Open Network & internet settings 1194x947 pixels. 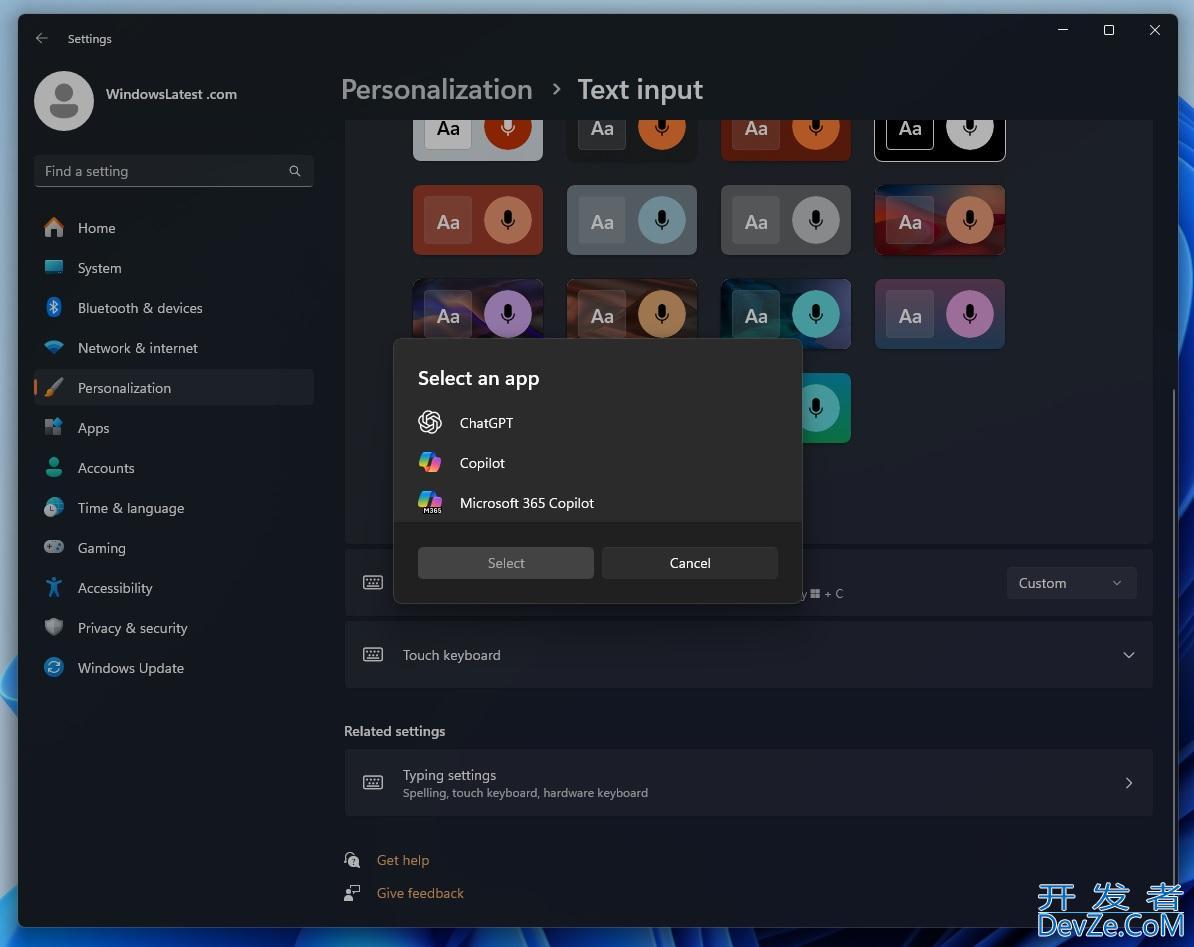click(174, 348)
